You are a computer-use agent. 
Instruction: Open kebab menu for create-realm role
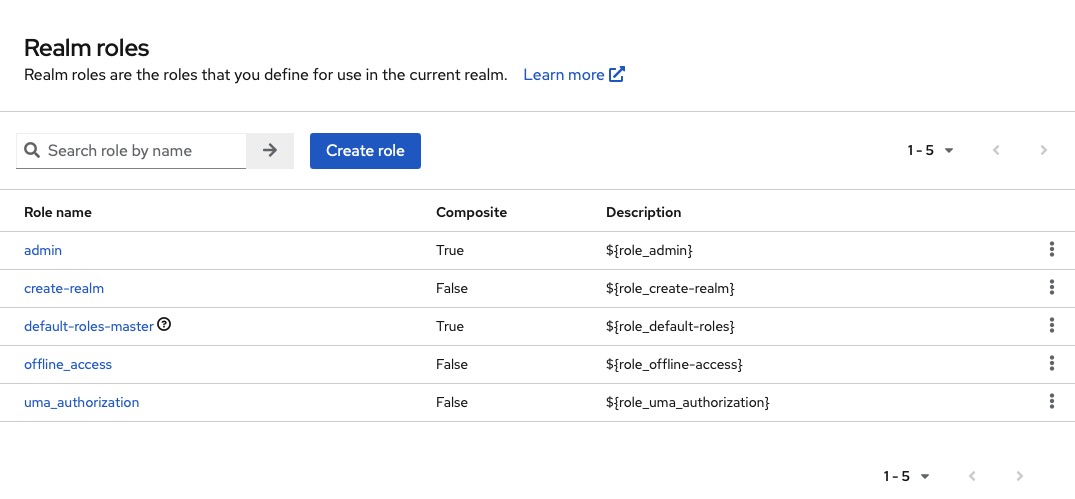[1052, 288]
